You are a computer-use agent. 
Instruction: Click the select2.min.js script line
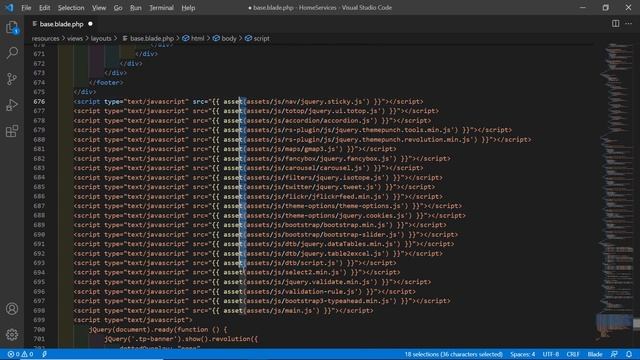point(237,273)
